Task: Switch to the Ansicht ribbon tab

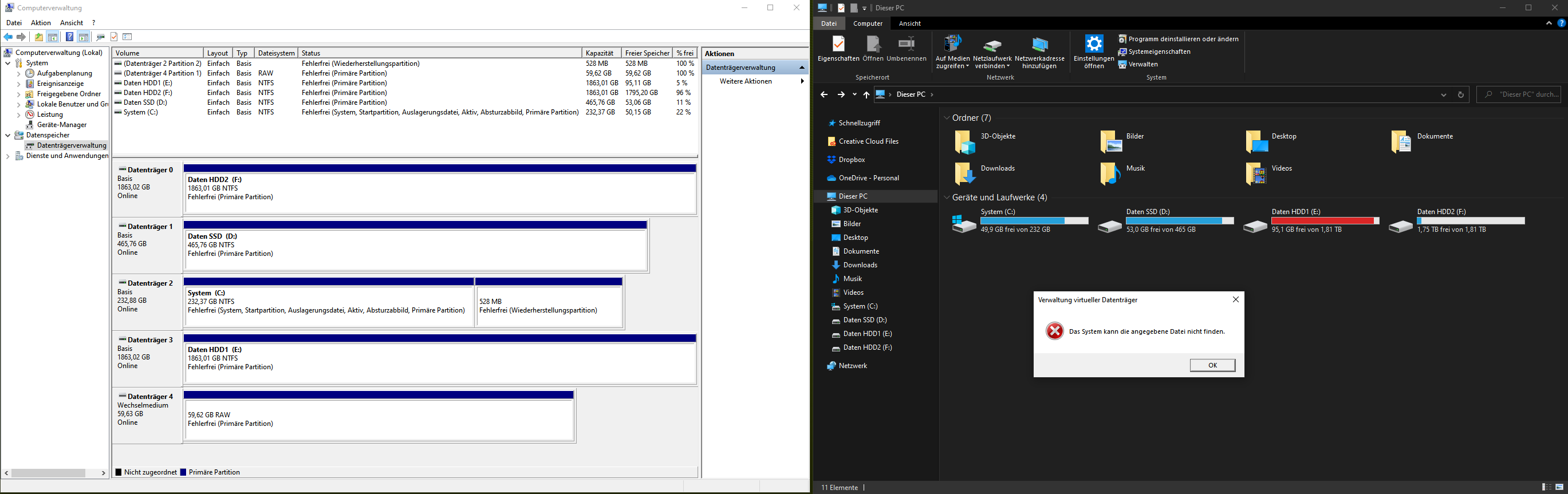Action: coord(909,23)
